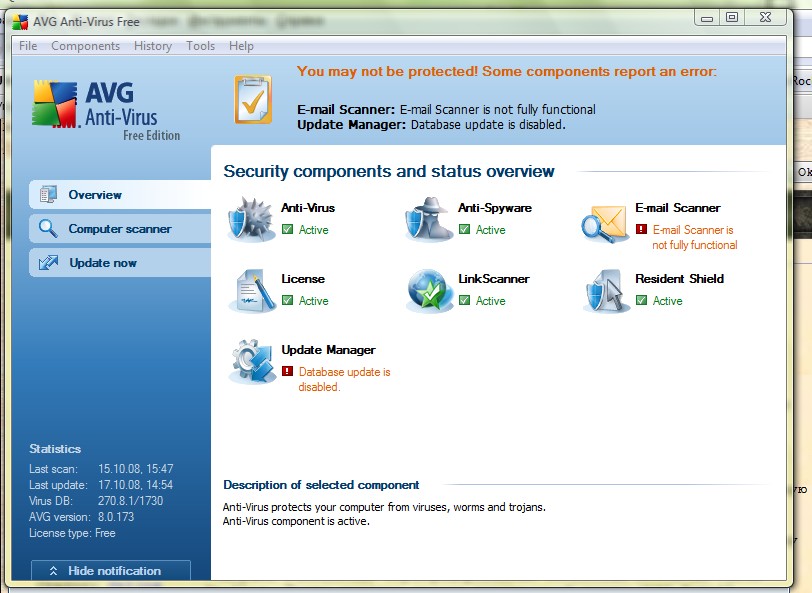Minimize the AVG Anti-Virus Free window
The width and height of the screenshot is (812, 593).
pos(707,18)
